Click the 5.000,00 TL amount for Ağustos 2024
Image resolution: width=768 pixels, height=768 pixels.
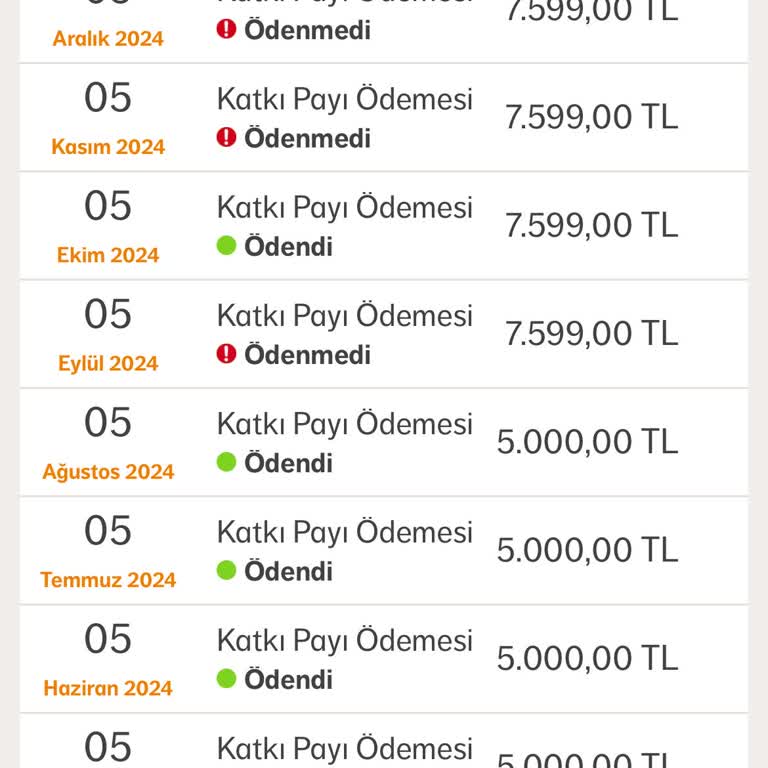point(587,442)
